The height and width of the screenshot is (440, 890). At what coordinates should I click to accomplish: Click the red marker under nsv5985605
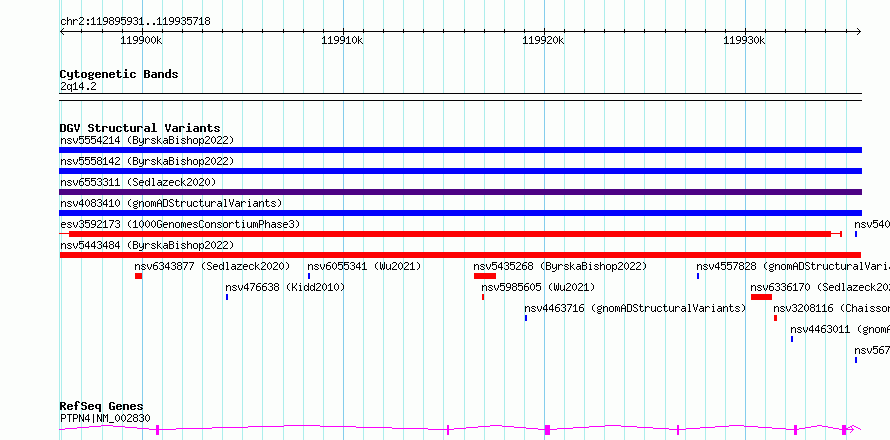click(483, 297)
